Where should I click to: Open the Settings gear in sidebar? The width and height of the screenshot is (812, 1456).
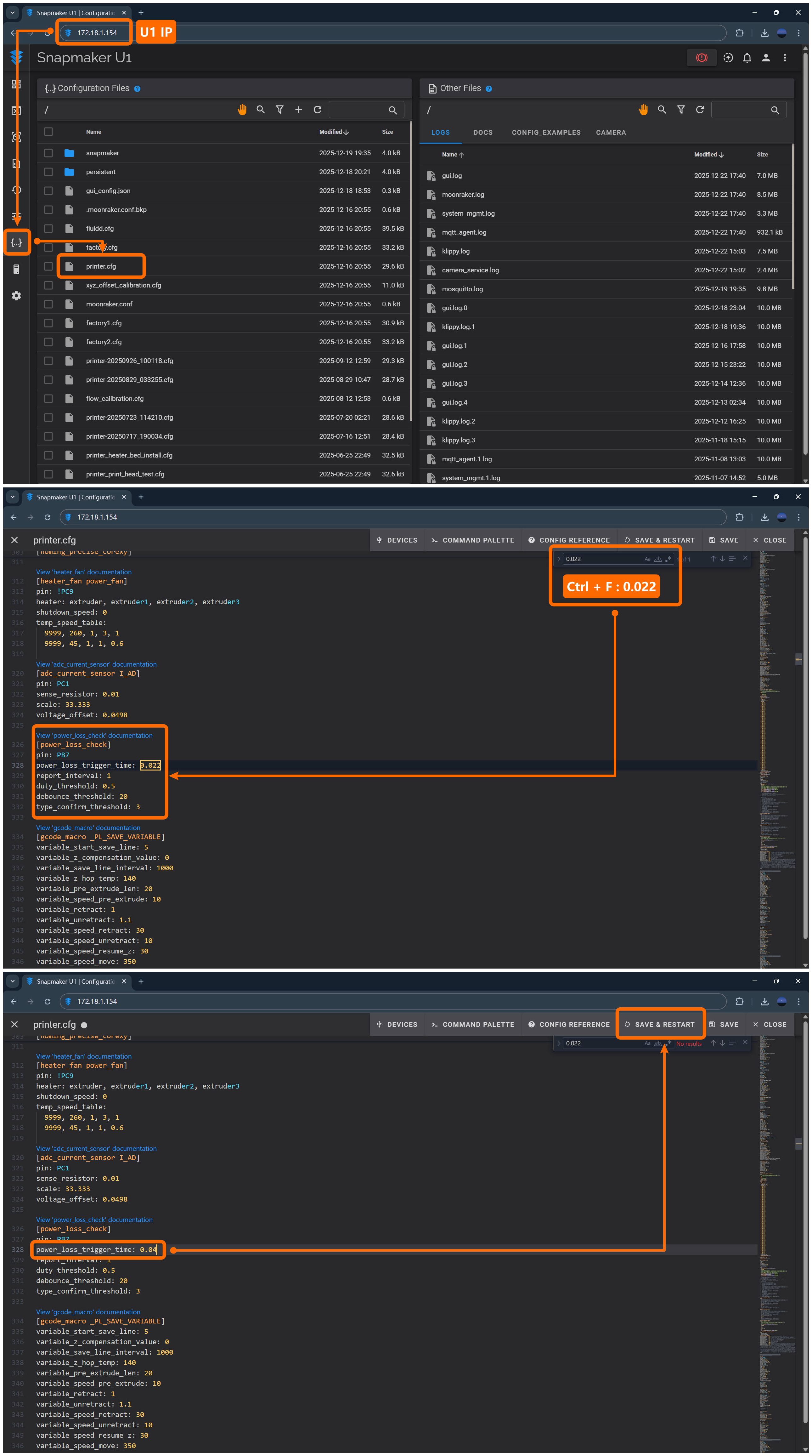16,296
